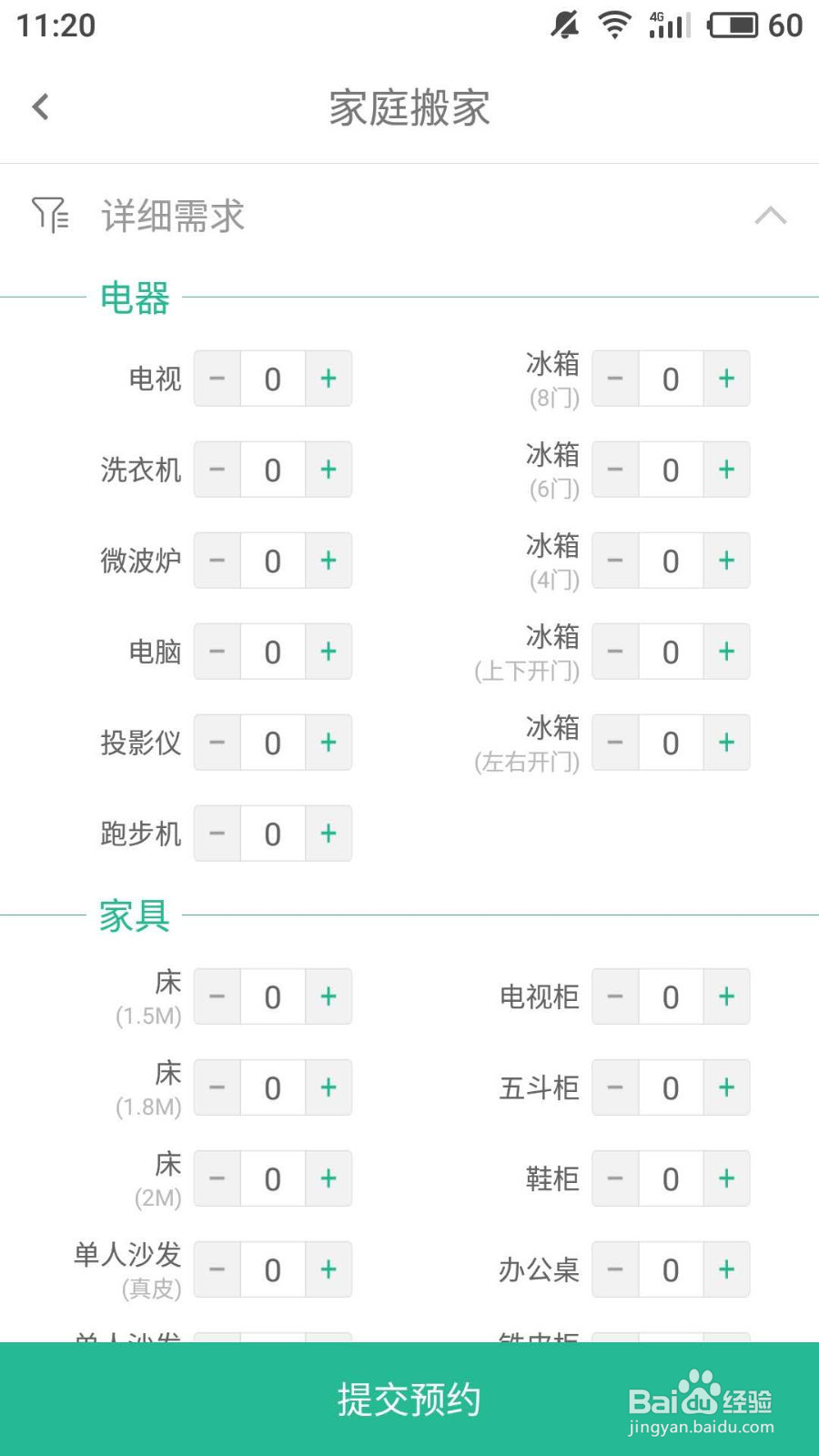This screenshot has height=1456, width=819.
Task: Increase 单人沙发 (真皮) count
Action: pyautogui.click(x=329, y=1269)
